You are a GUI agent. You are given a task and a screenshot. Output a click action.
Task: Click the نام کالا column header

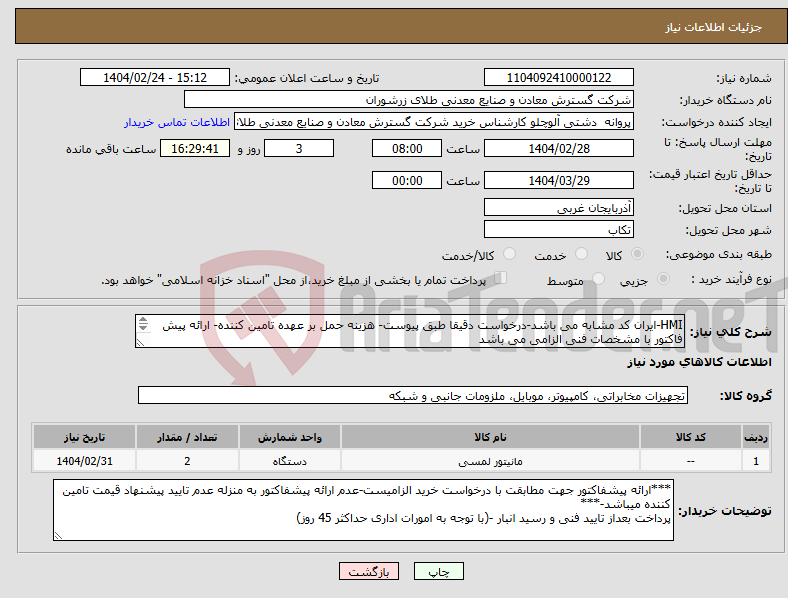click(x=490, y=437)
